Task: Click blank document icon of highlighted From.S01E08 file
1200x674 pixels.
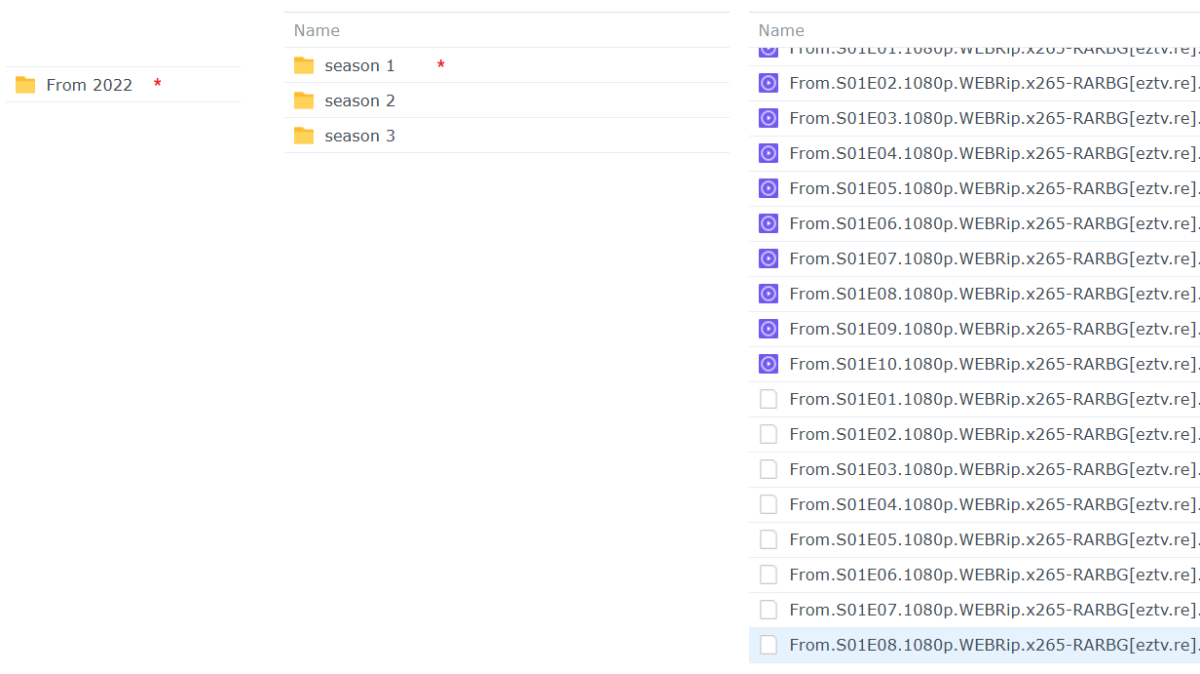Action: click(x=768, y=645)
